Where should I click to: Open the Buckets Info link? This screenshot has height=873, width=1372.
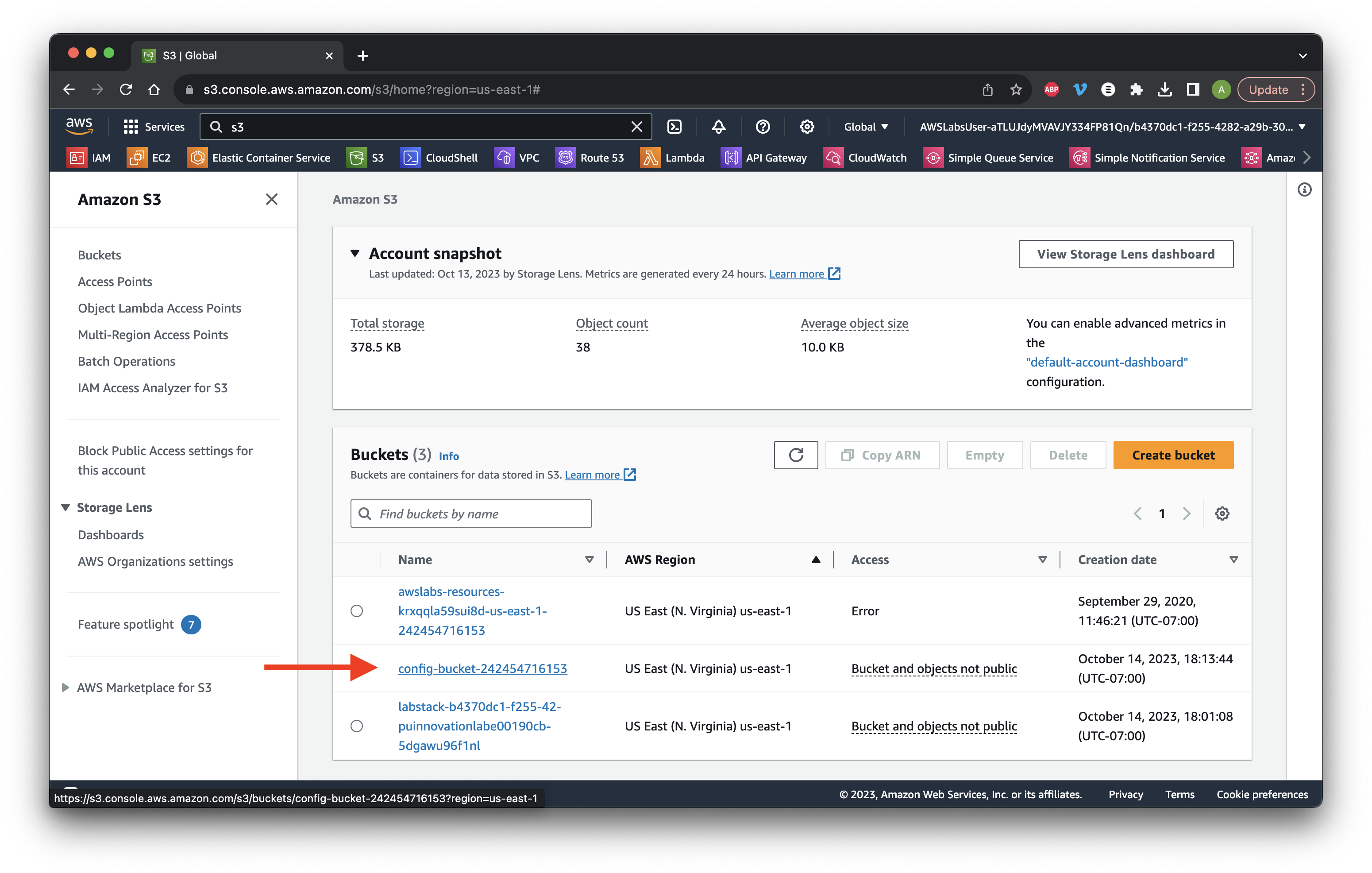pos(448,456)
